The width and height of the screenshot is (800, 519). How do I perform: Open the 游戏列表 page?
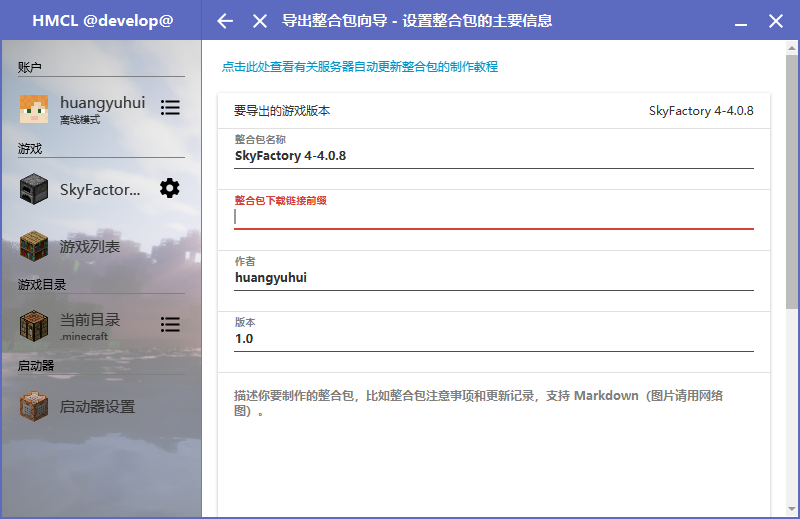90,246
